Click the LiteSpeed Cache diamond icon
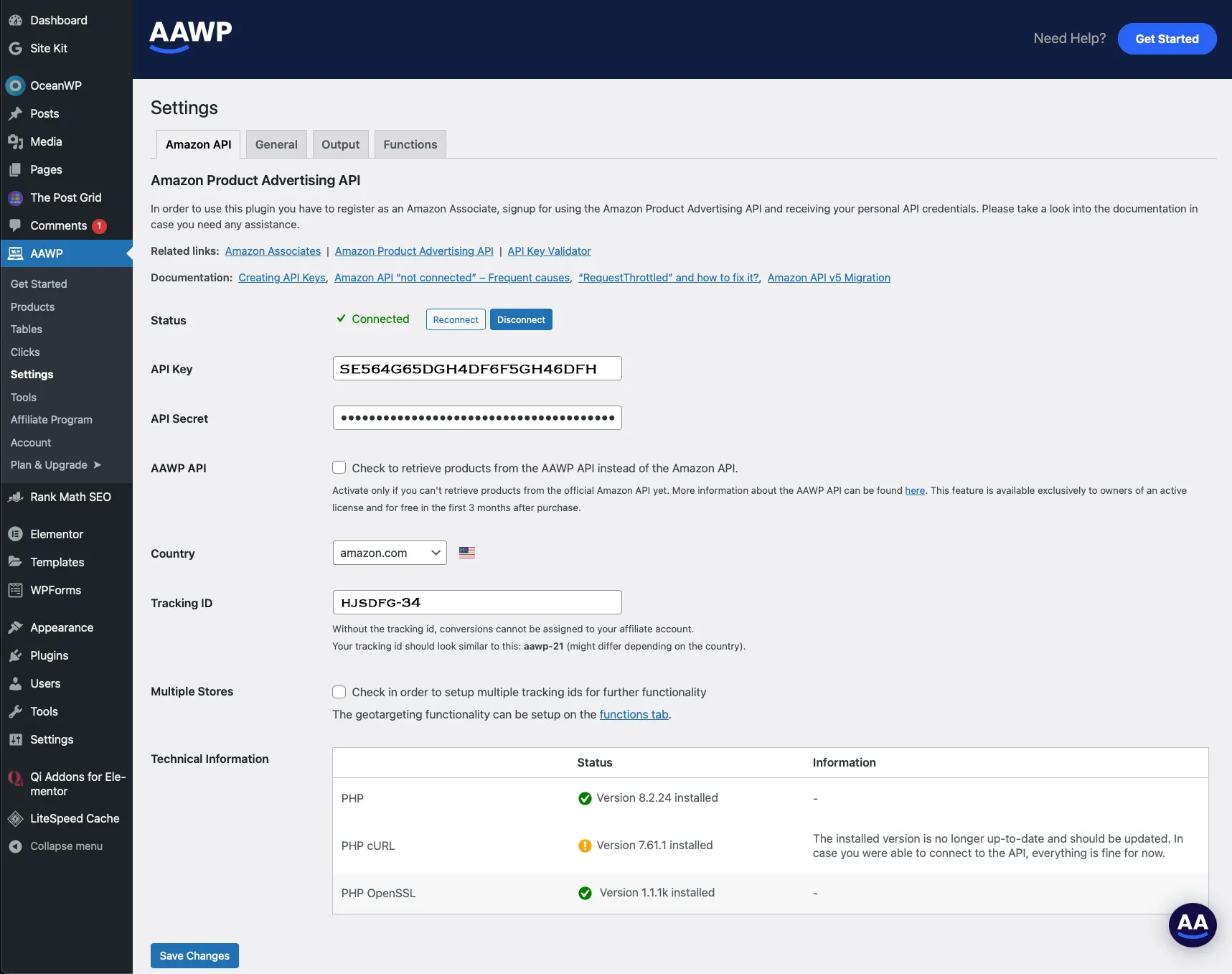 (x=15, y=818)
